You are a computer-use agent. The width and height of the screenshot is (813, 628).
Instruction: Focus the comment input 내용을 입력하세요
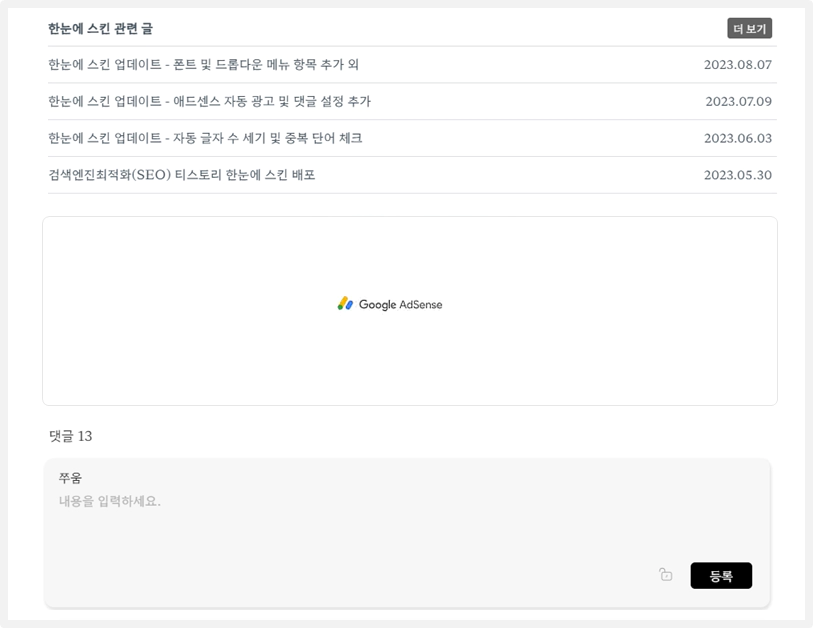[x=110, y=501]
